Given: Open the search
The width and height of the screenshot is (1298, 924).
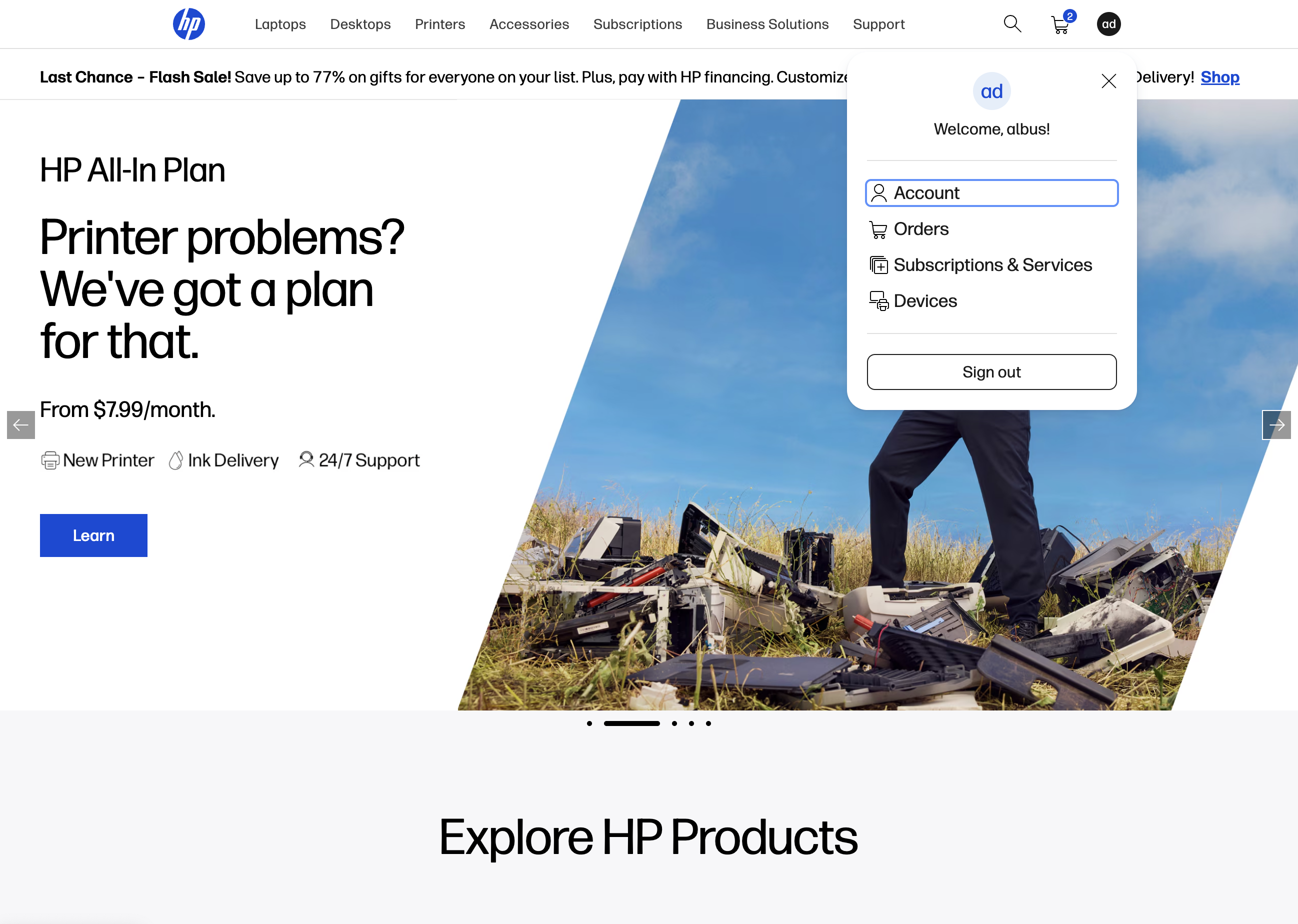Looking at the screenshot, I should pyautogui.click(x=1012, y=24).
